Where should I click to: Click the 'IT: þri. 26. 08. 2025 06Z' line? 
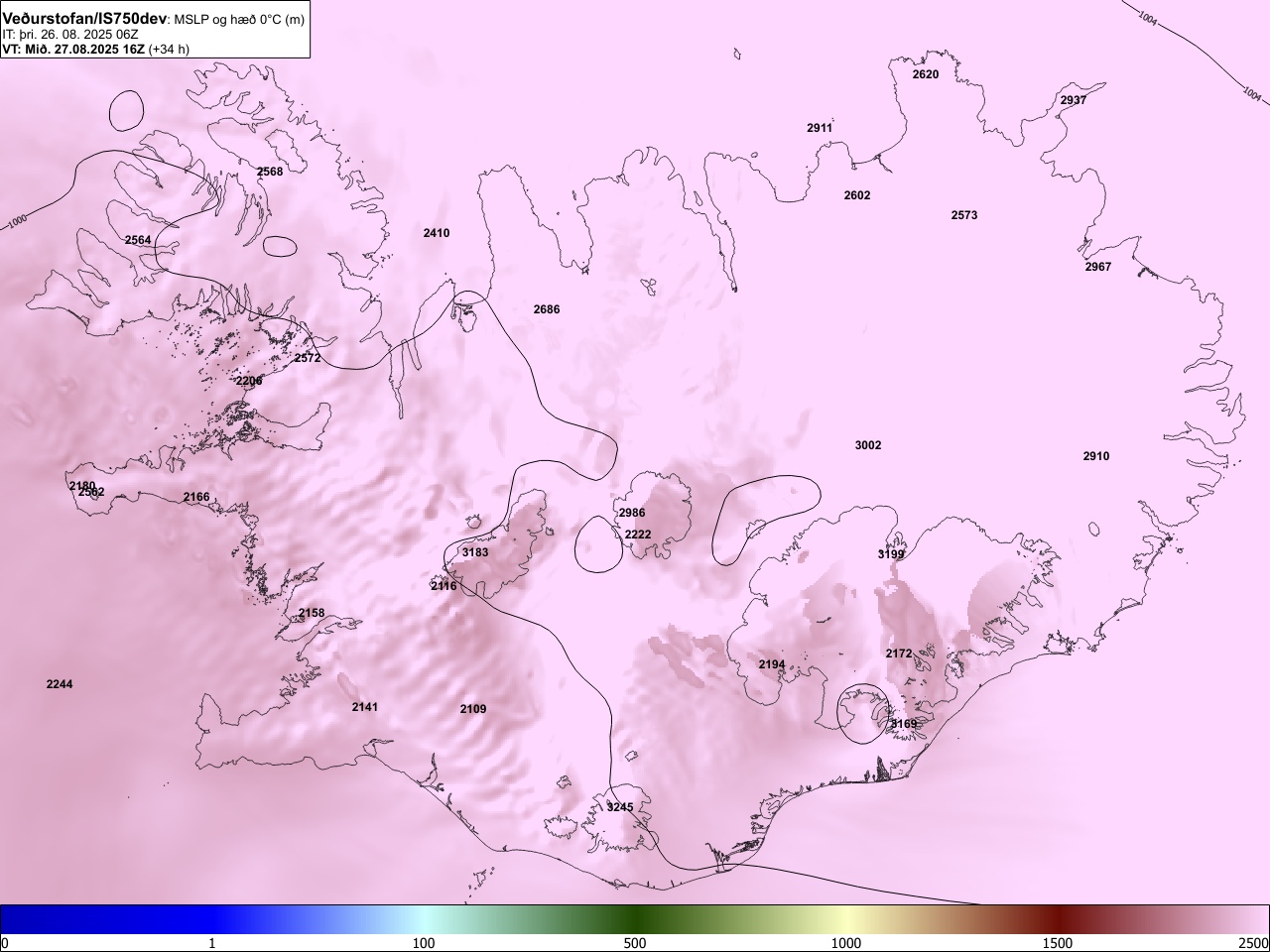(x=70, y=34)
